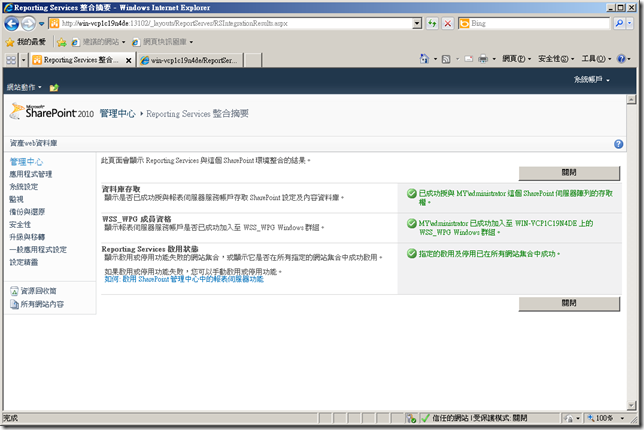Viewport: 644px width, 430px height.
Task: Open 安全性 in left navigation
Action: [x=20, y=225]
